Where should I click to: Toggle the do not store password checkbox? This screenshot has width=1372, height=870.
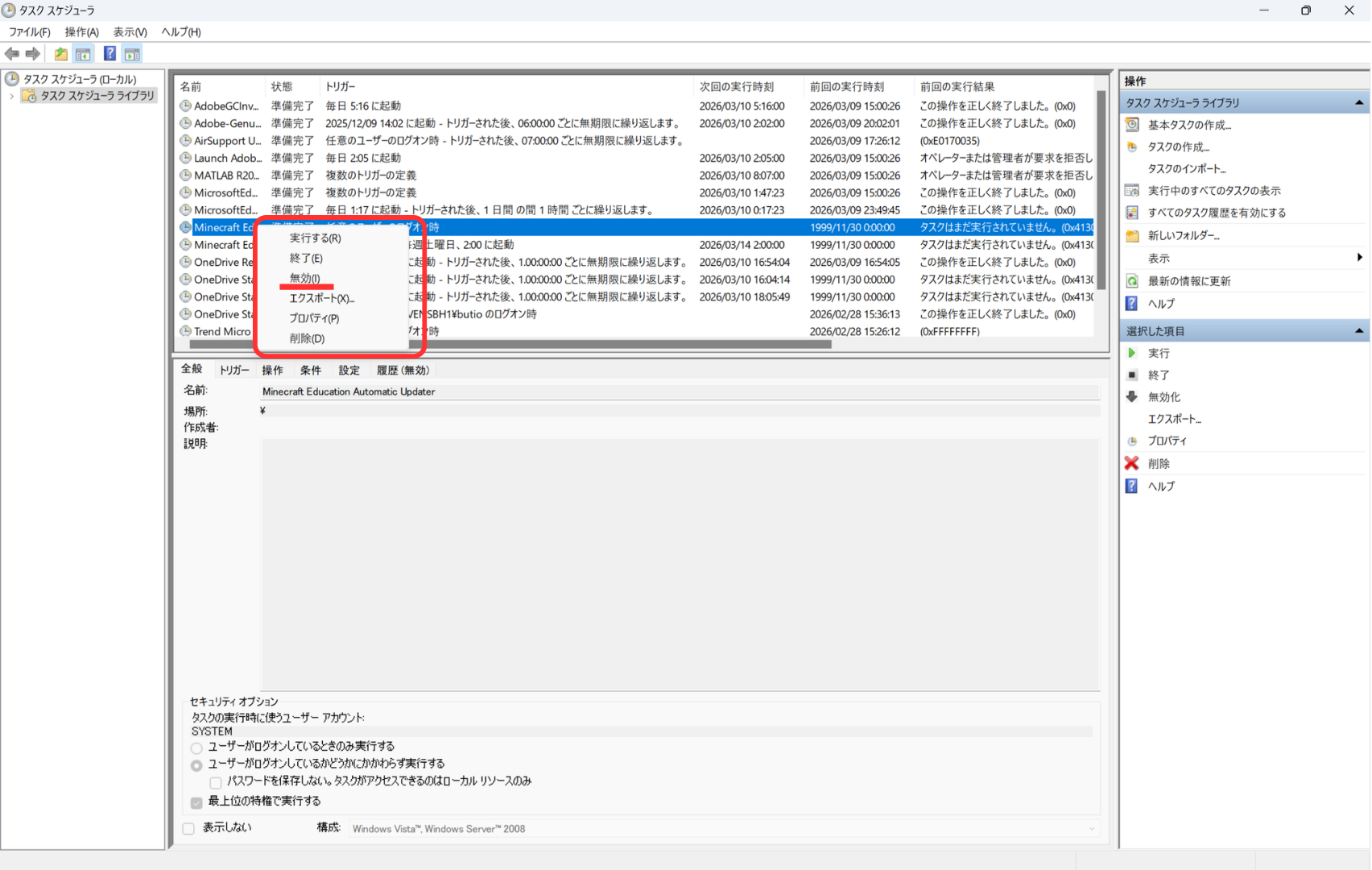216,782
